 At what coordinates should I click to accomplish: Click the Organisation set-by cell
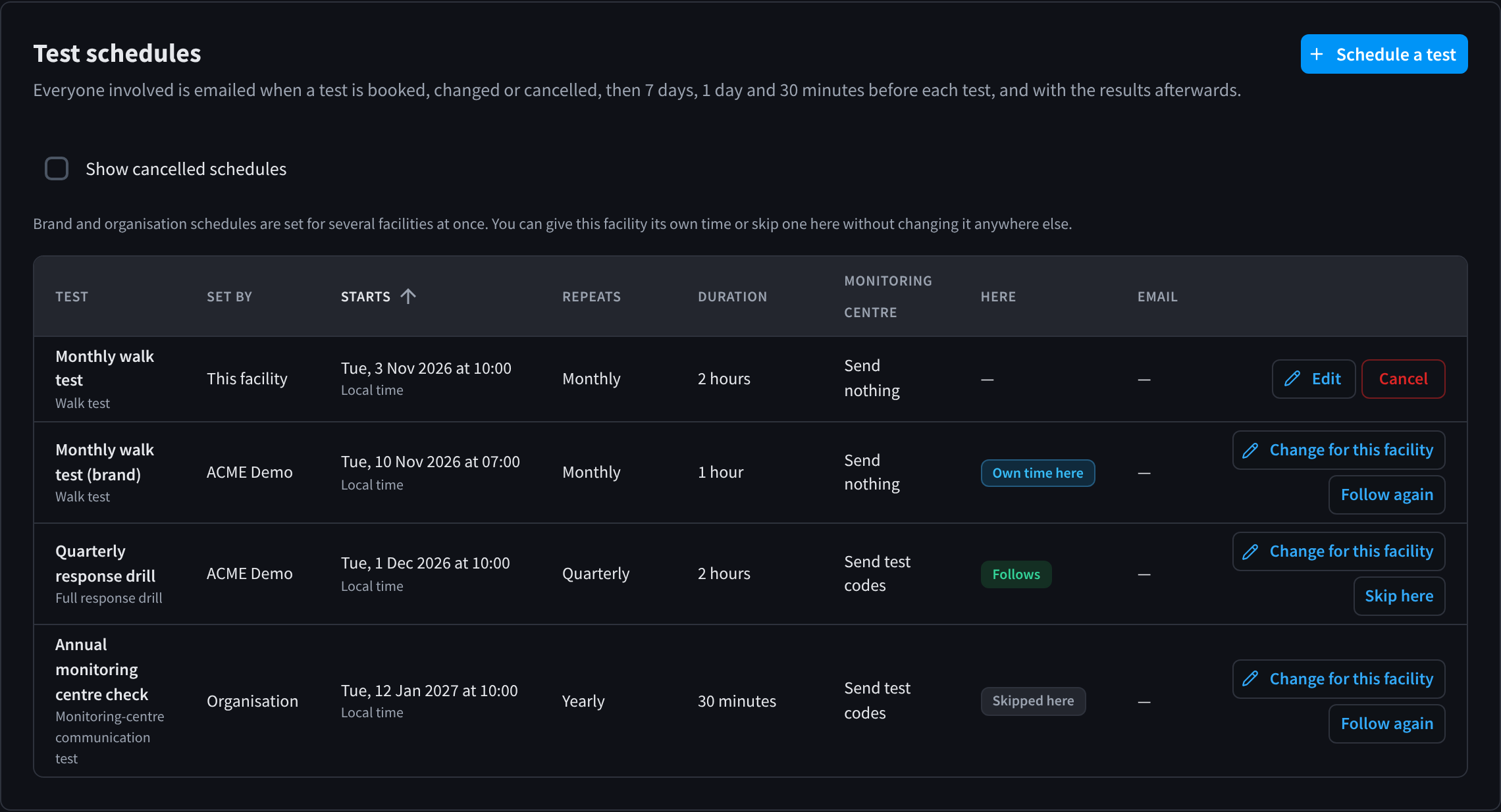tap(252, 701)
